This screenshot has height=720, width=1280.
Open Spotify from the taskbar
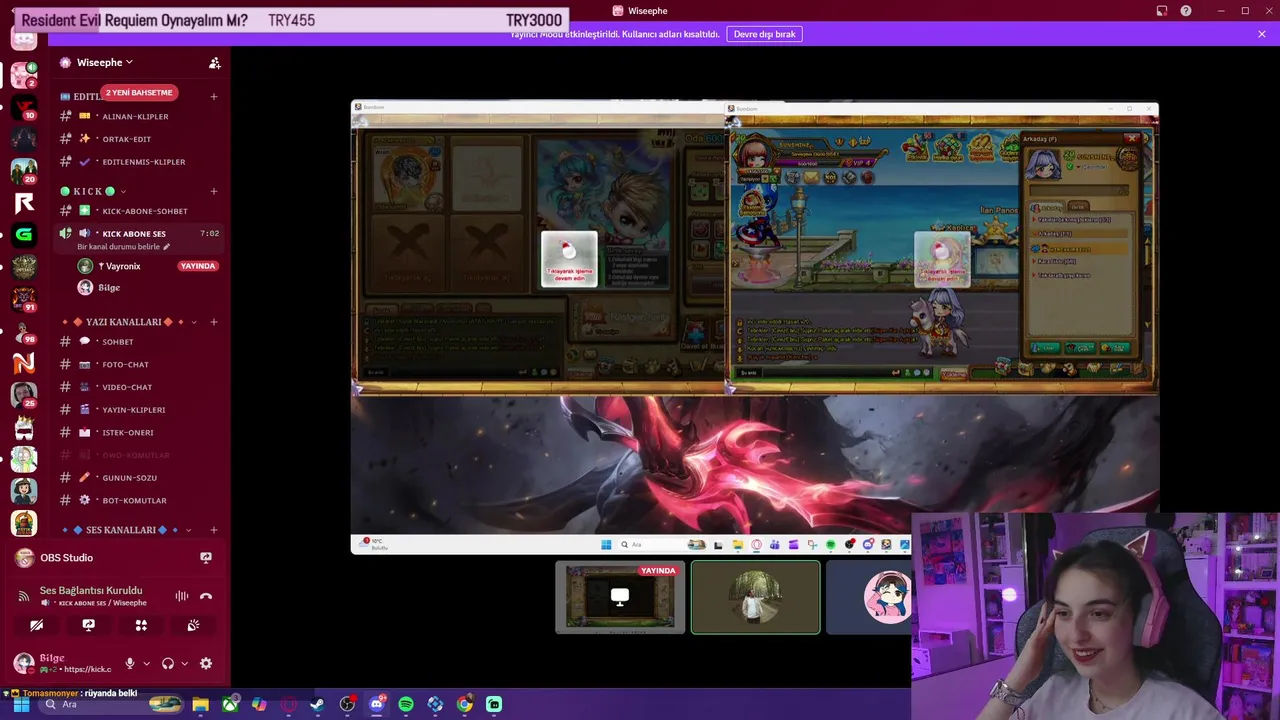[x=406, y=704]
